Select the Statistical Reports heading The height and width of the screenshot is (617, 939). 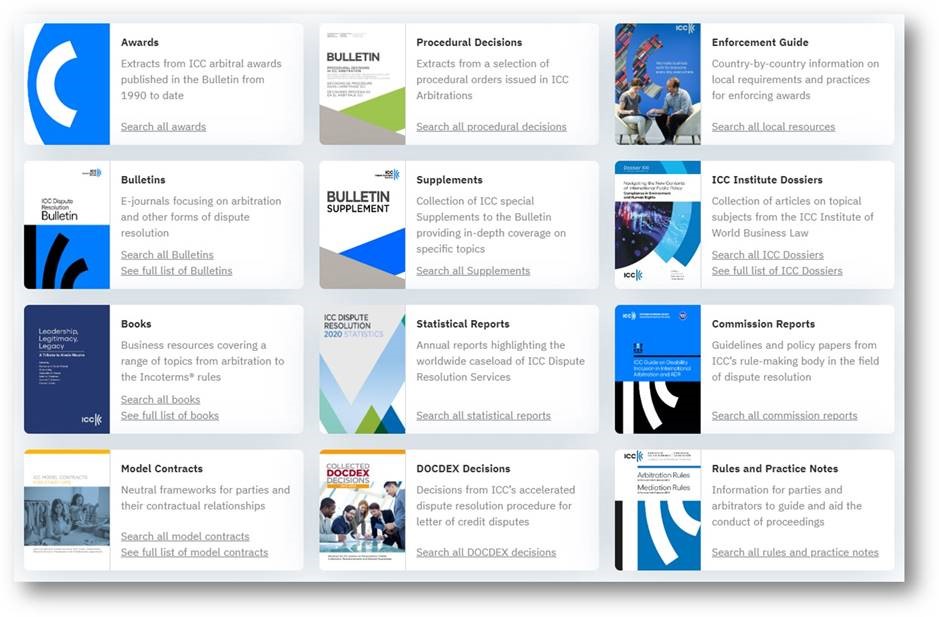click(x=463, y=324)
